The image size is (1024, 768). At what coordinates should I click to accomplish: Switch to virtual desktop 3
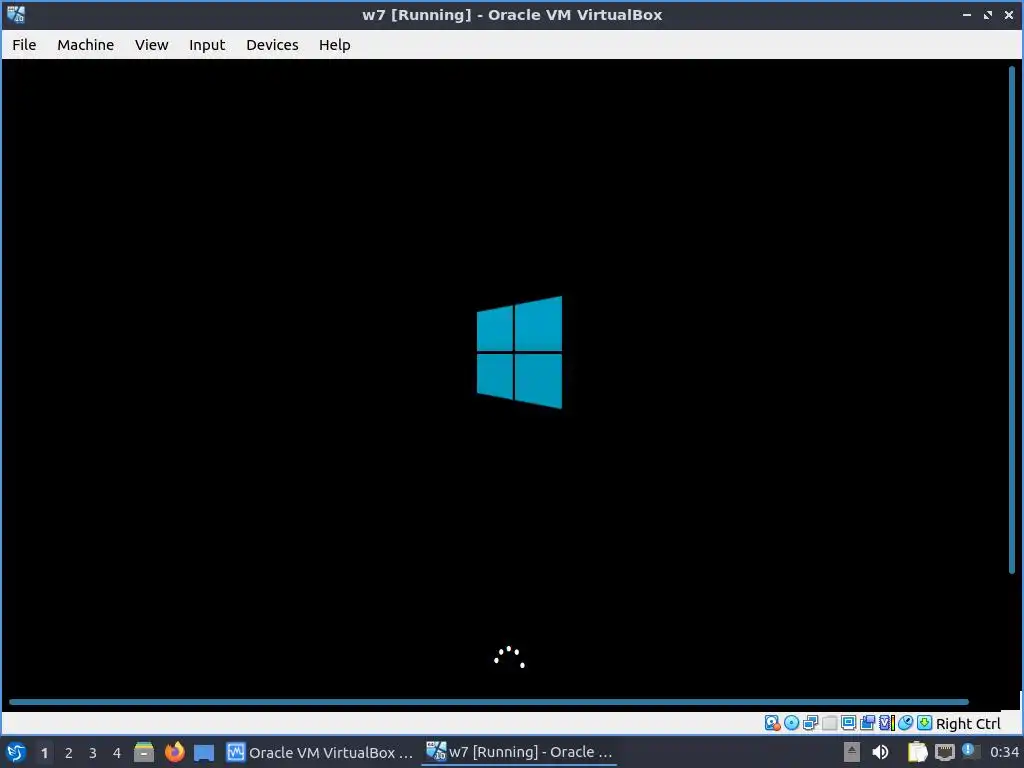[93, 753]
